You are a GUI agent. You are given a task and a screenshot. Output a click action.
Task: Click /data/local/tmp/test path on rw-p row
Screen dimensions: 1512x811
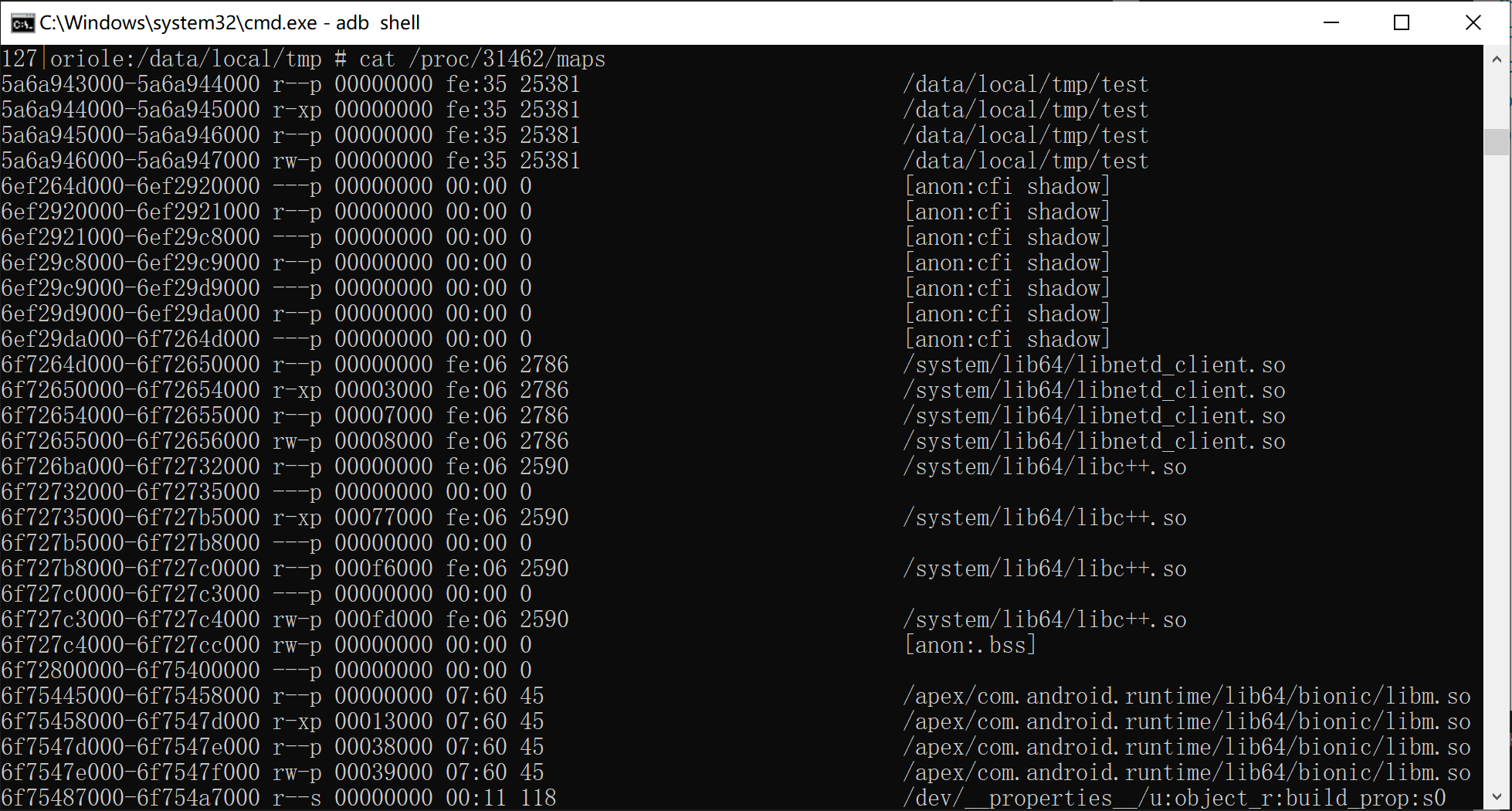pyautogui.click(x=1026, y=161)
